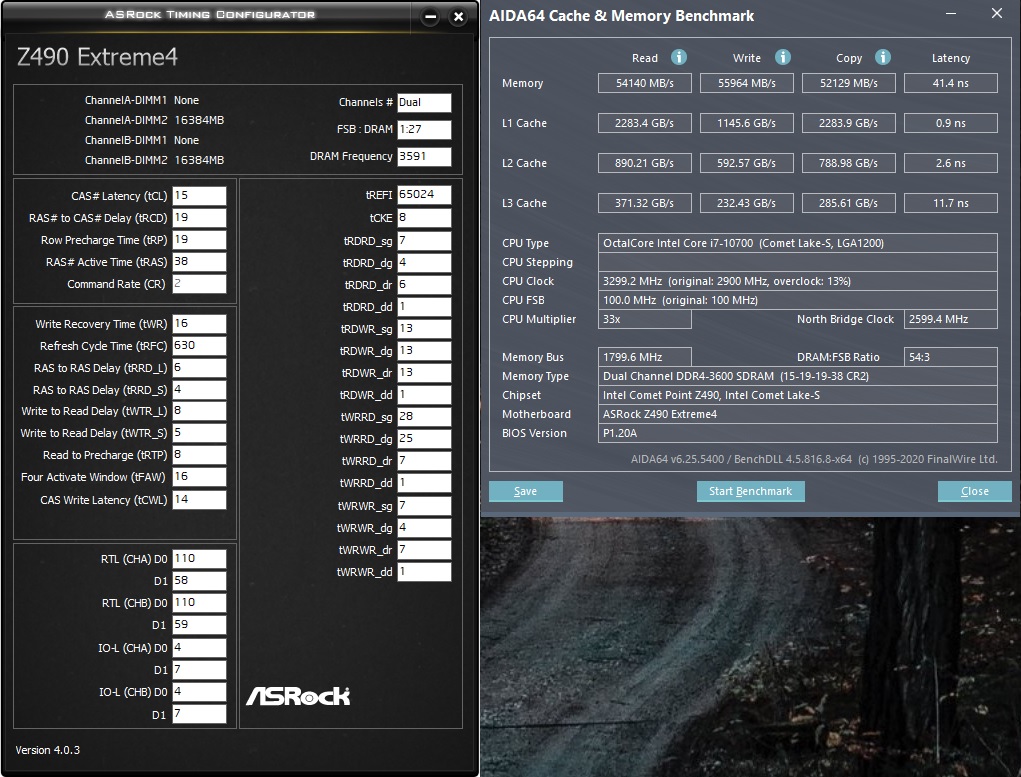Select the Row Precharge Time (tRP) field
This screenshot has height=777, width=1021.
[x=199, y=240]
